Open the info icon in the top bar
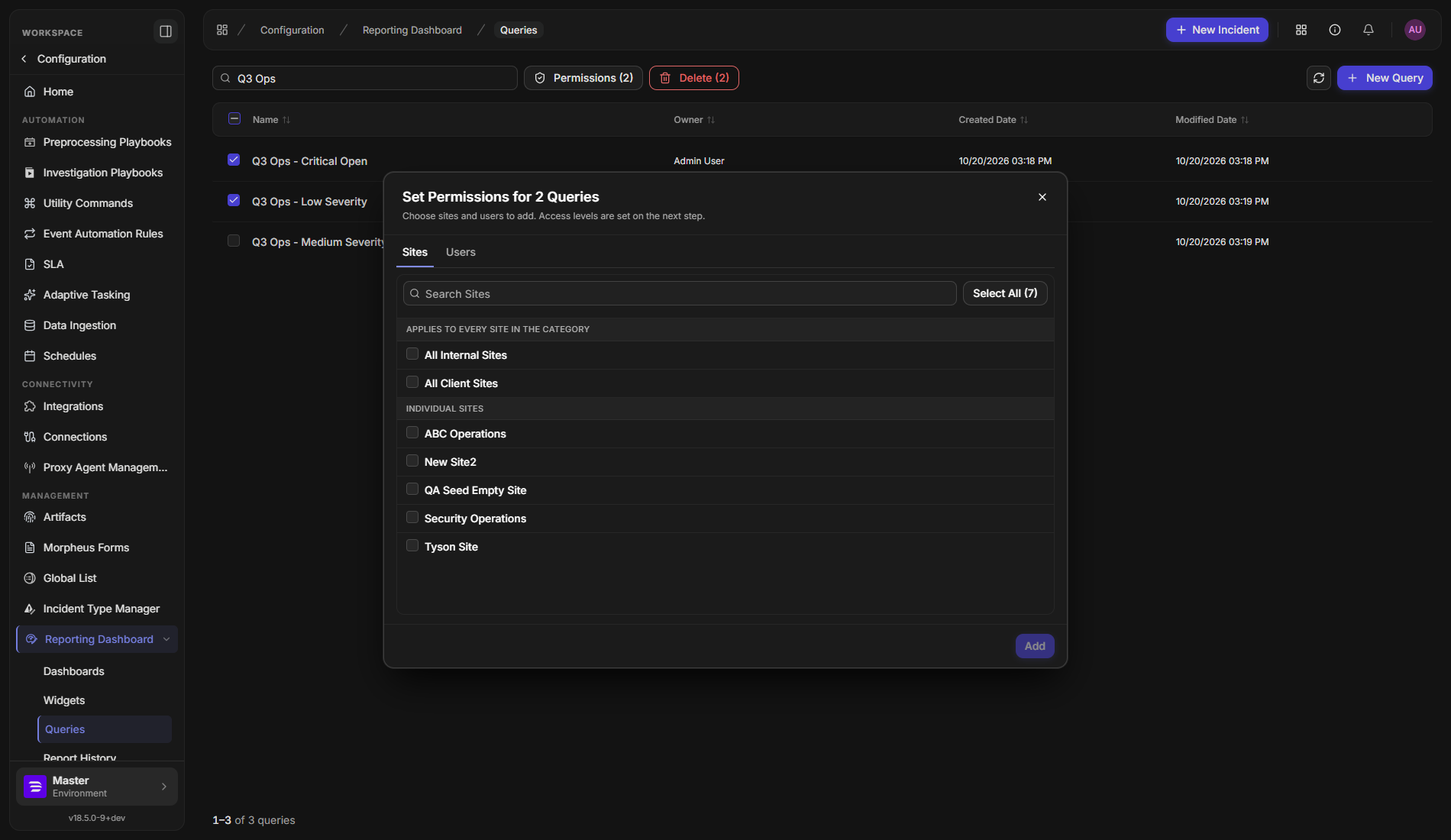Viewport: 1451px width, 840px height. click(x=1335, y=30)
